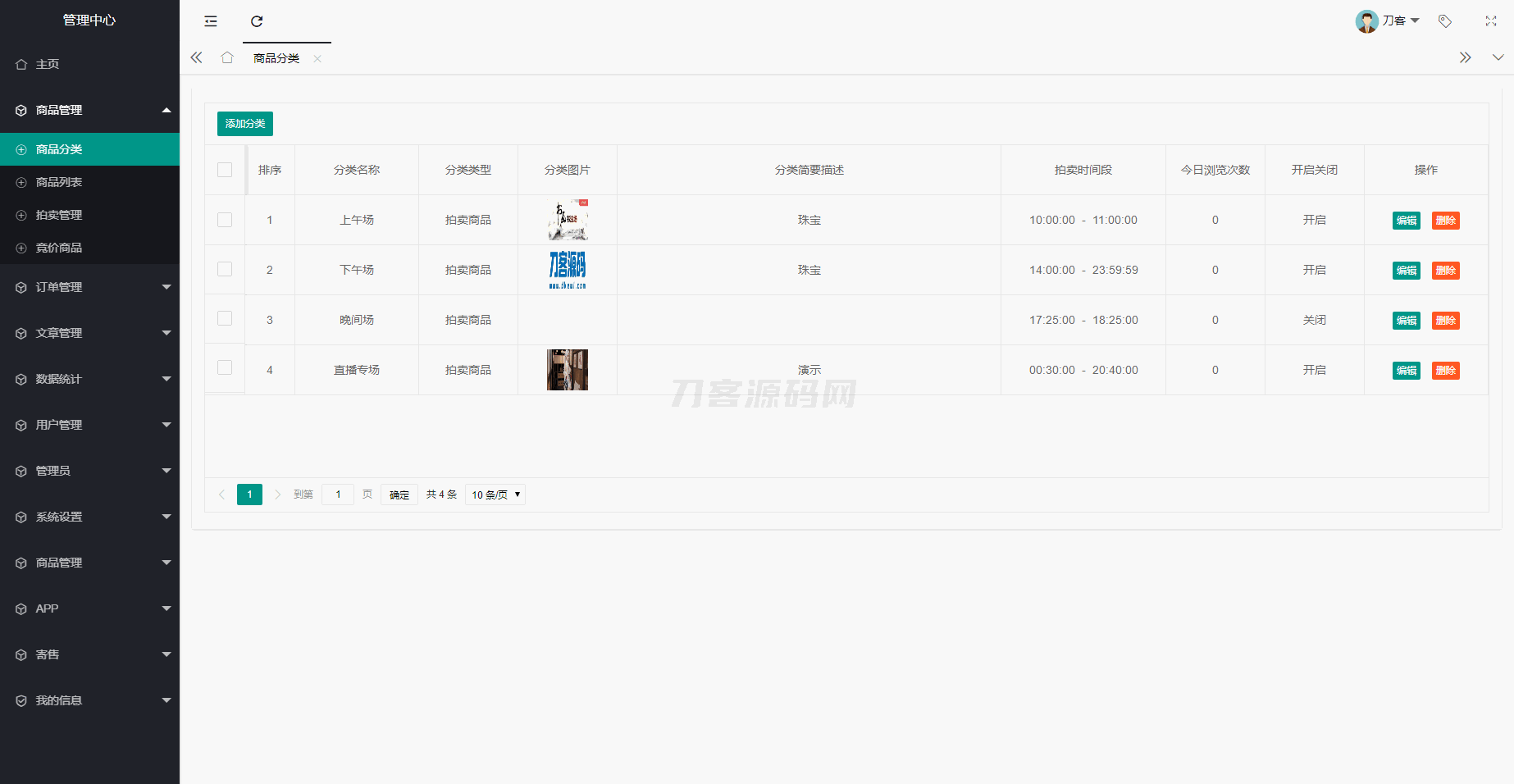Click the refresh page icon
The image size is (1514, 784).
pyautogui.click(x=257, y=21)
